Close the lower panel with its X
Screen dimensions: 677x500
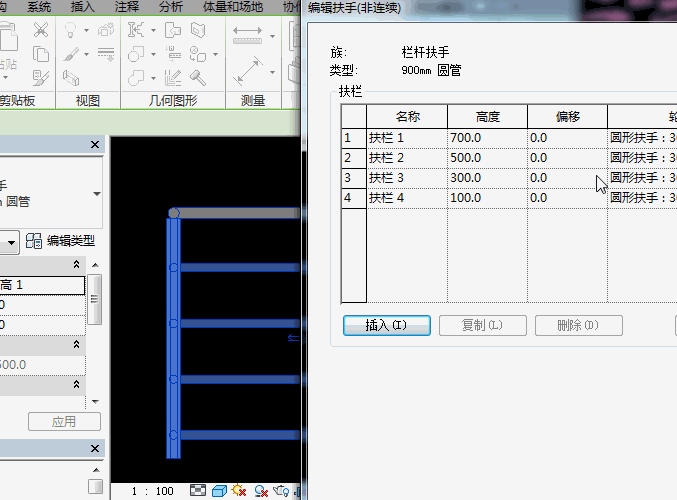[95, 449]
